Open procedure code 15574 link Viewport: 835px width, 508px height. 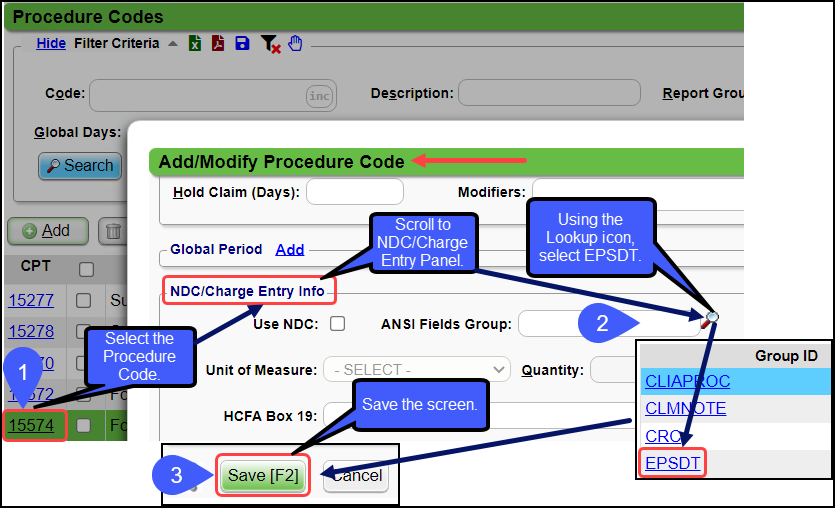click(x=31, y=425)
